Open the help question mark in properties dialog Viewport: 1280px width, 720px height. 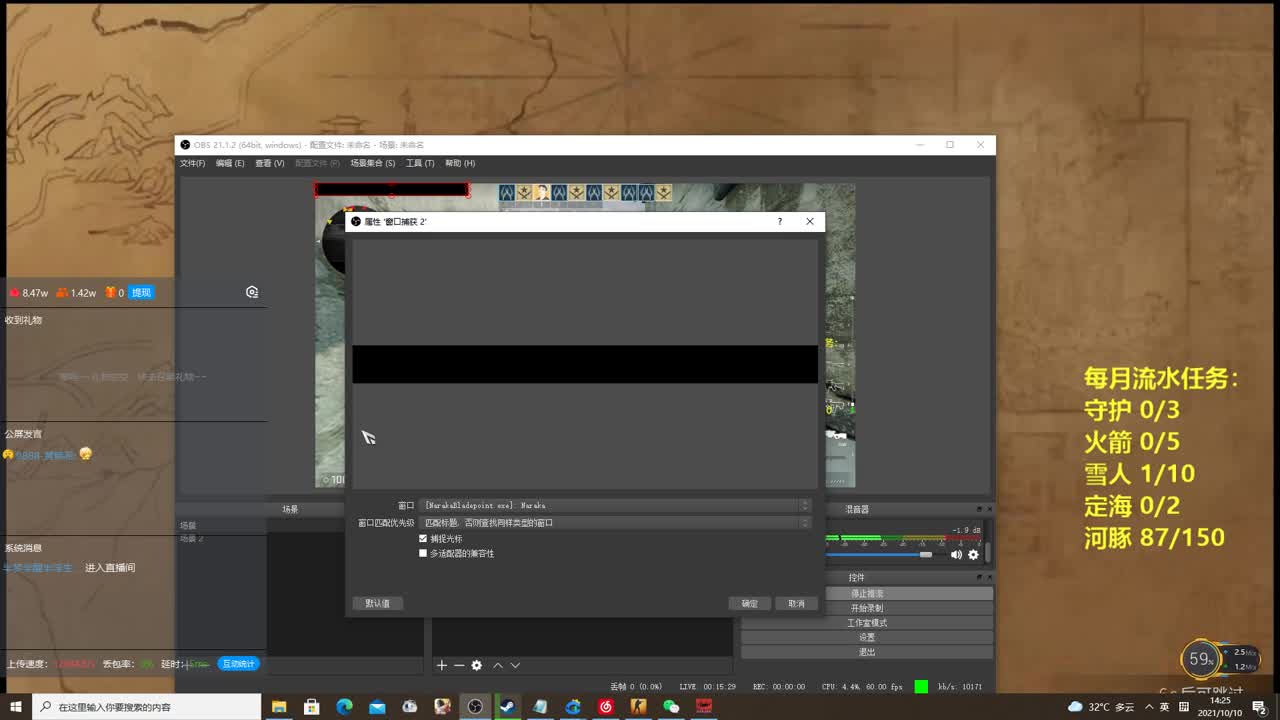click(x=780, y=222)
